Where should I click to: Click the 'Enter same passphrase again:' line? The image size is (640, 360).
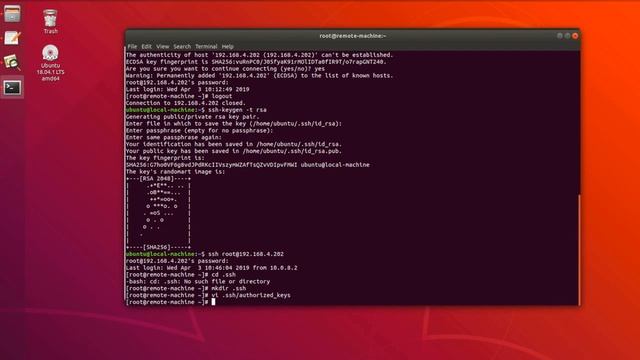[x=174, y=137]
